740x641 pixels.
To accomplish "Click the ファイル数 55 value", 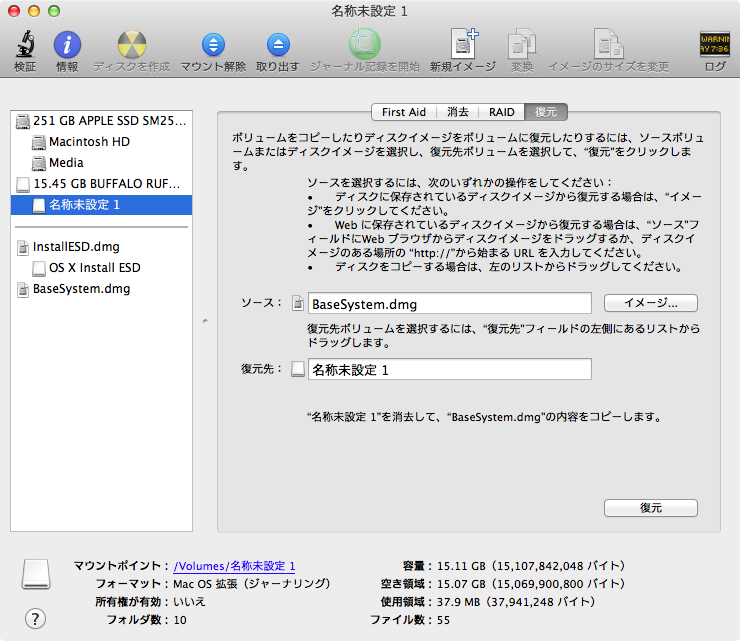I will click(443, 620).
